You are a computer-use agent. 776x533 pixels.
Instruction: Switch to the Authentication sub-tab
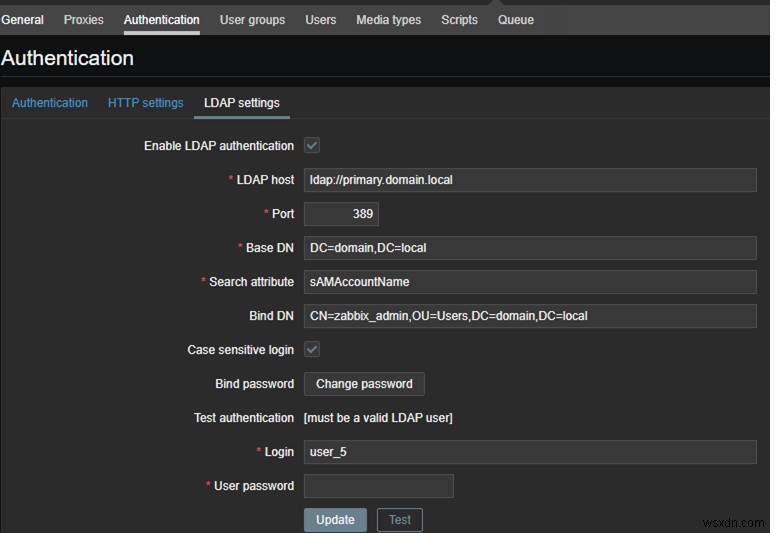coord(50,103)
